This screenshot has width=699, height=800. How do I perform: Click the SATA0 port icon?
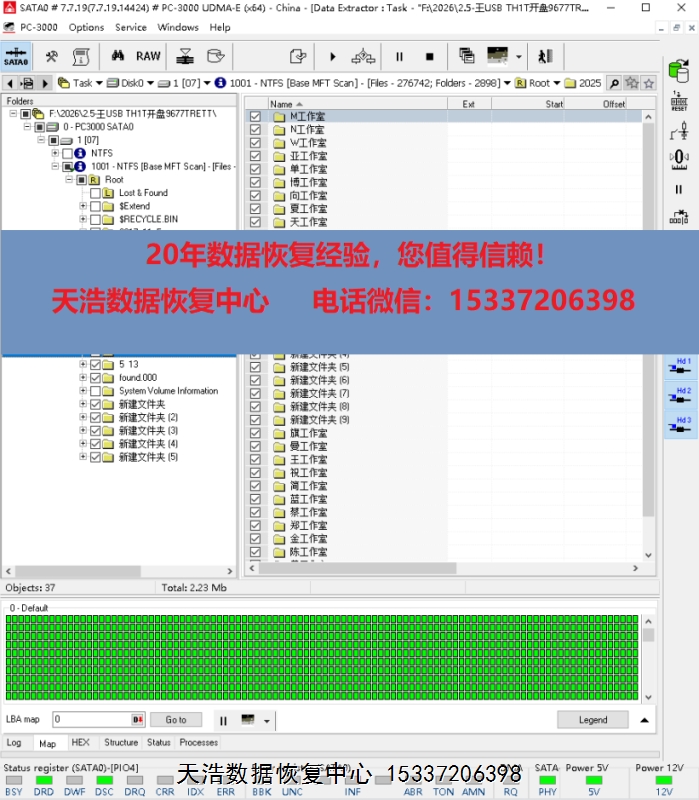pyautogui.click(x=16, y=56)
